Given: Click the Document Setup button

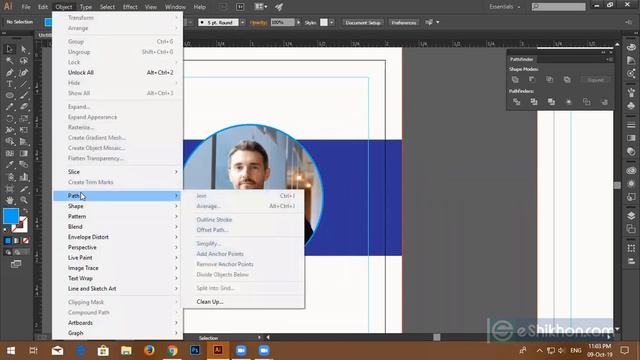Looking at the screenshot, I should (363, 22).
